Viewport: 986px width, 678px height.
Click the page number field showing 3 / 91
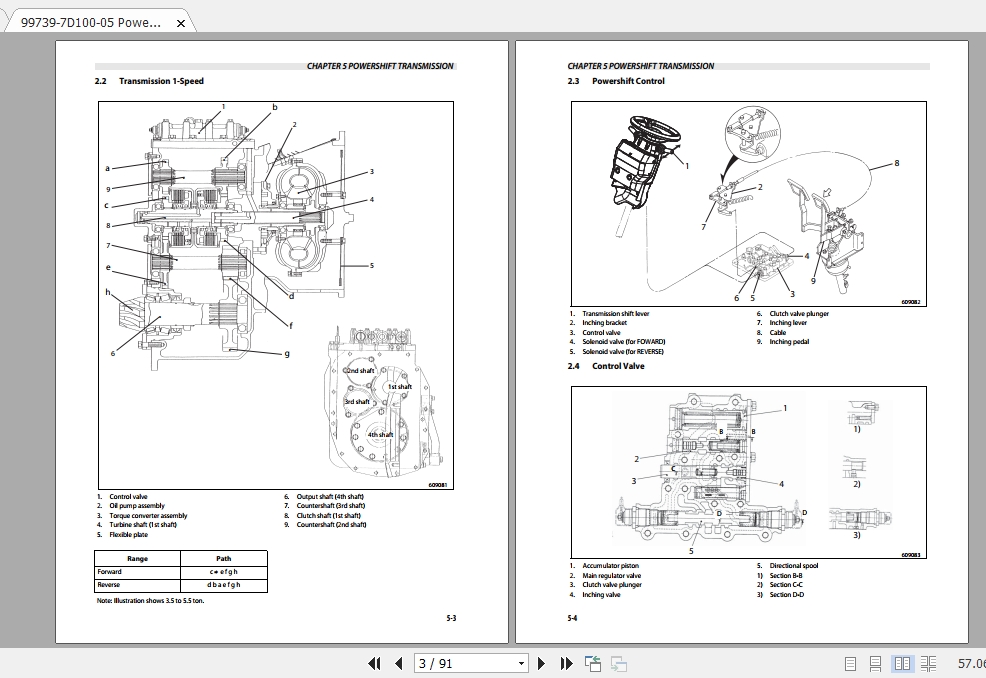[x=465, y=664]
